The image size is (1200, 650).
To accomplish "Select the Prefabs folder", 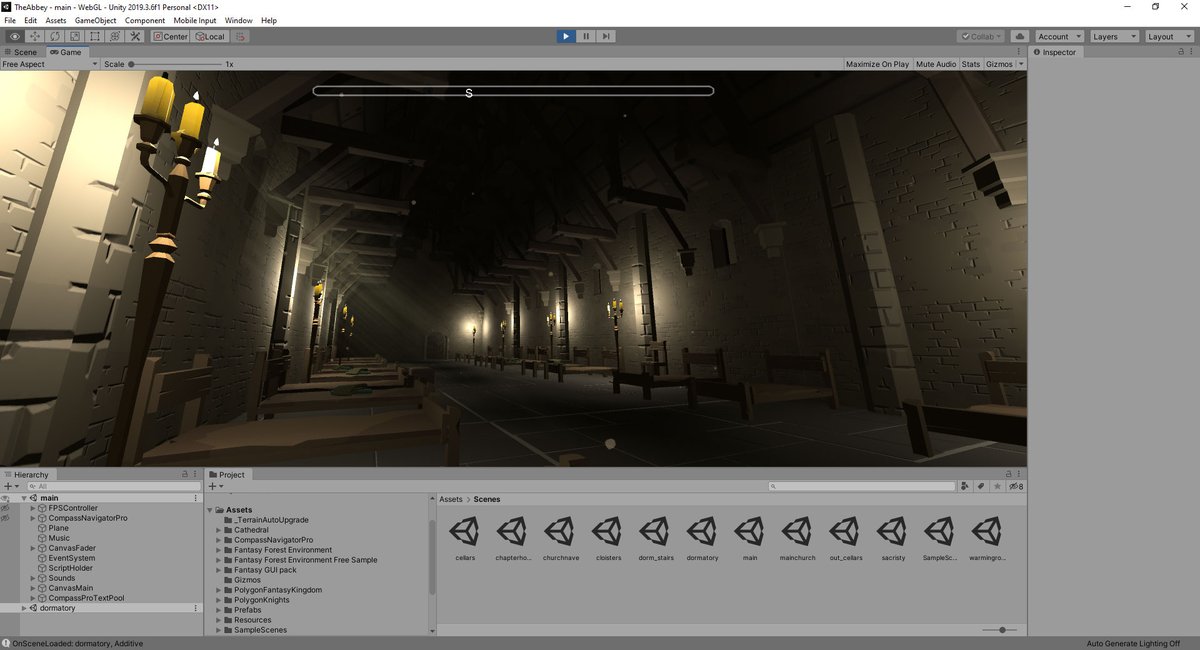I will [x=247, y=610].
